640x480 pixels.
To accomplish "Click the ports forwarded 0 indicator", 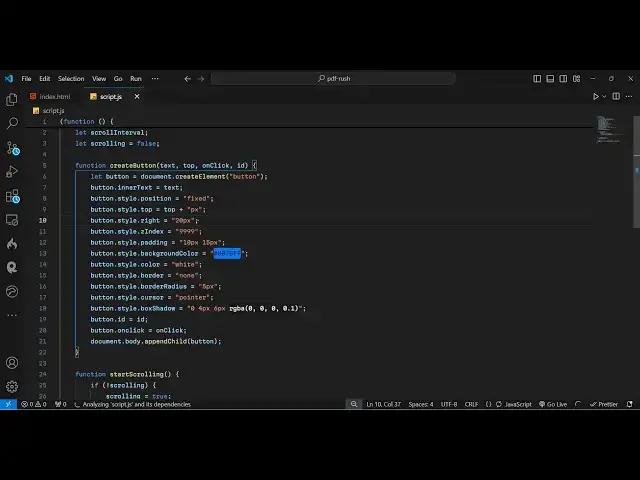I will click(60, 404).
